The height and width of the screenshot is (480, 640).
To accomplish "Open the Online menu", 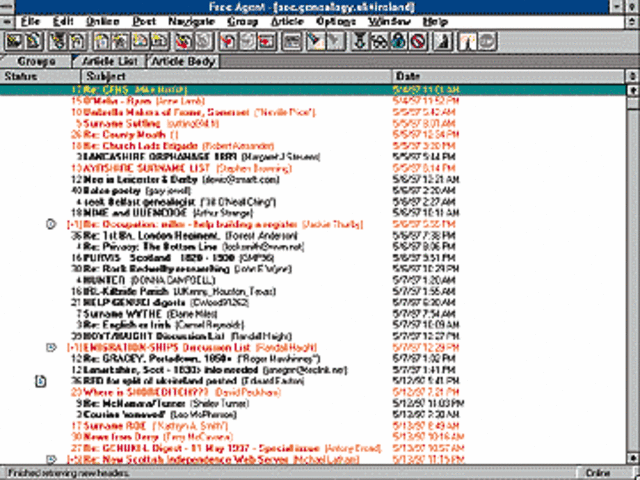I will [102, 21].
